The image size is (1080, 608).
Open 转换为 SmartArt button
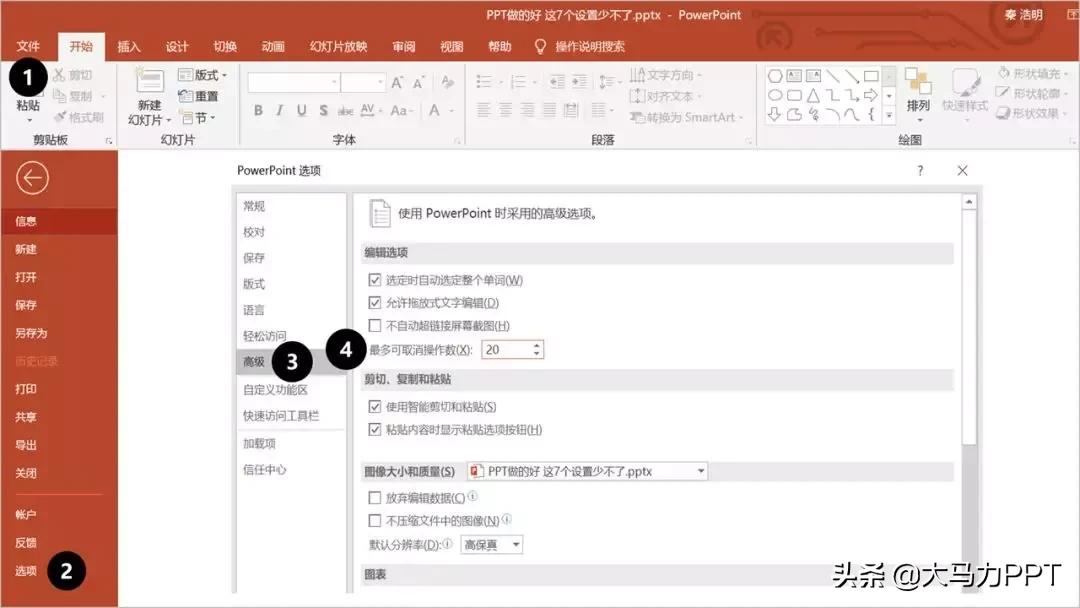click(687, 117)
